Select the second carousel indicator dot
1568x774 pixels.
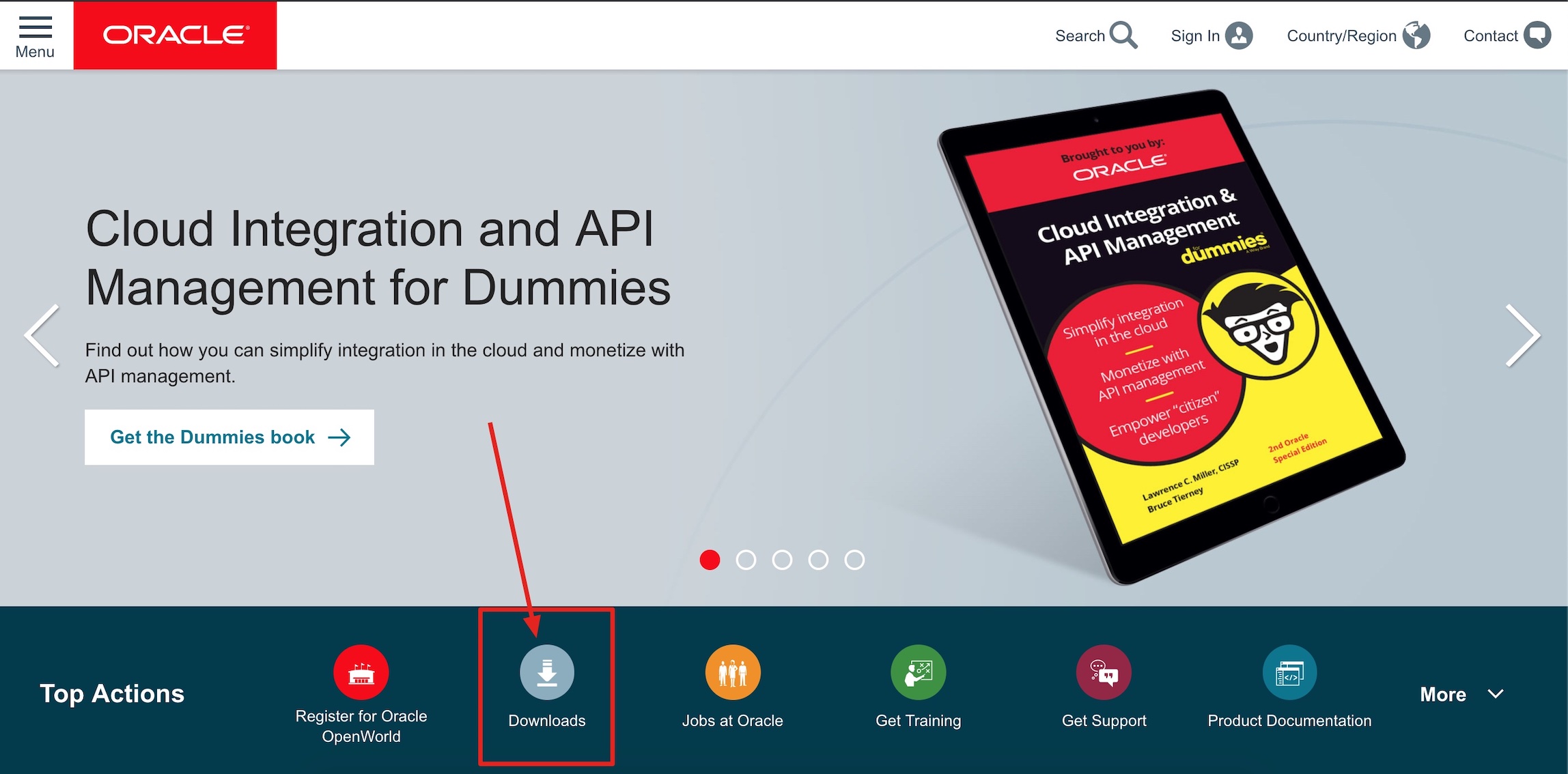(x=749, y=559)
